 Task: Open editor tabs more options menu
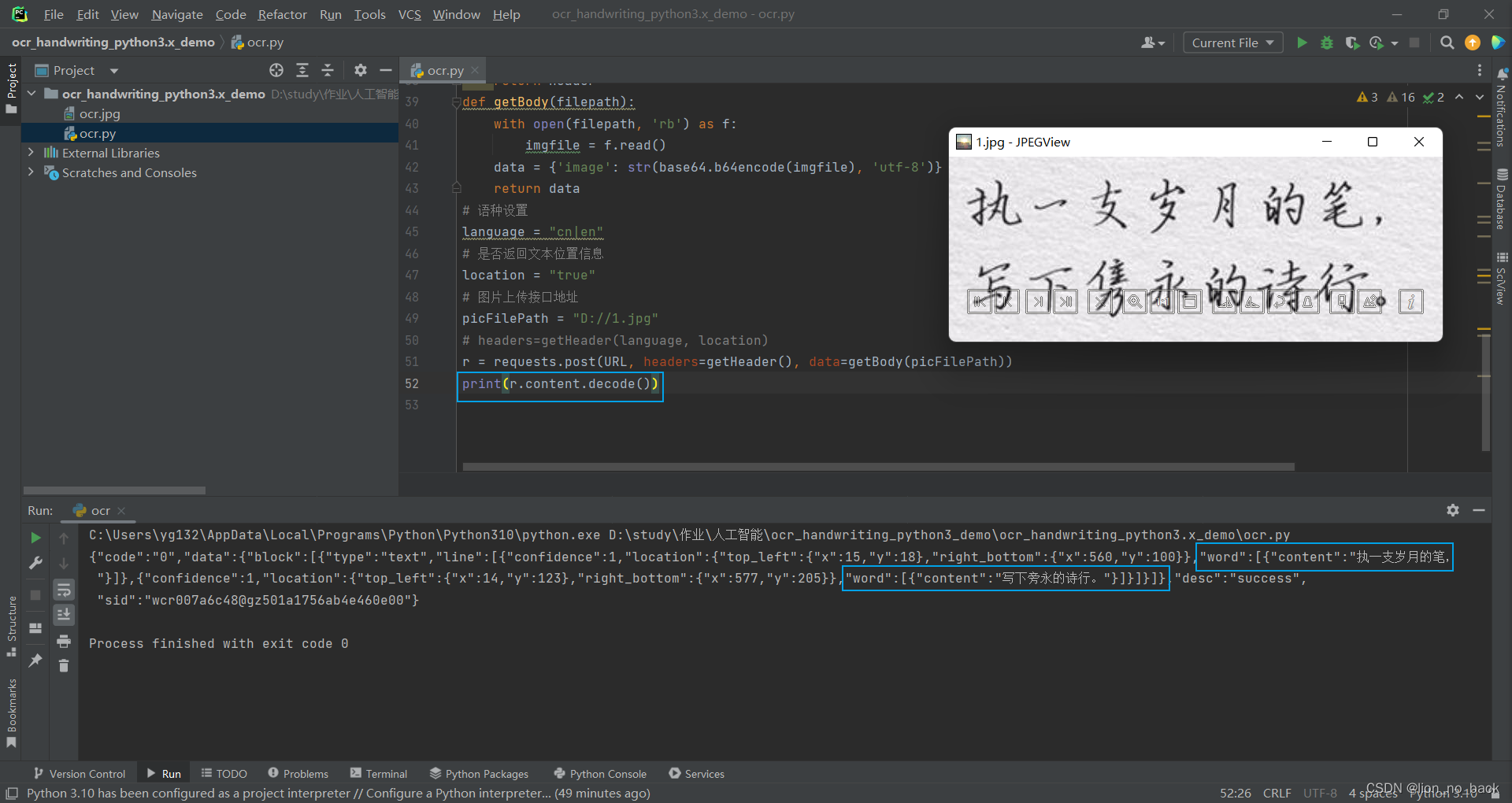1480,70
